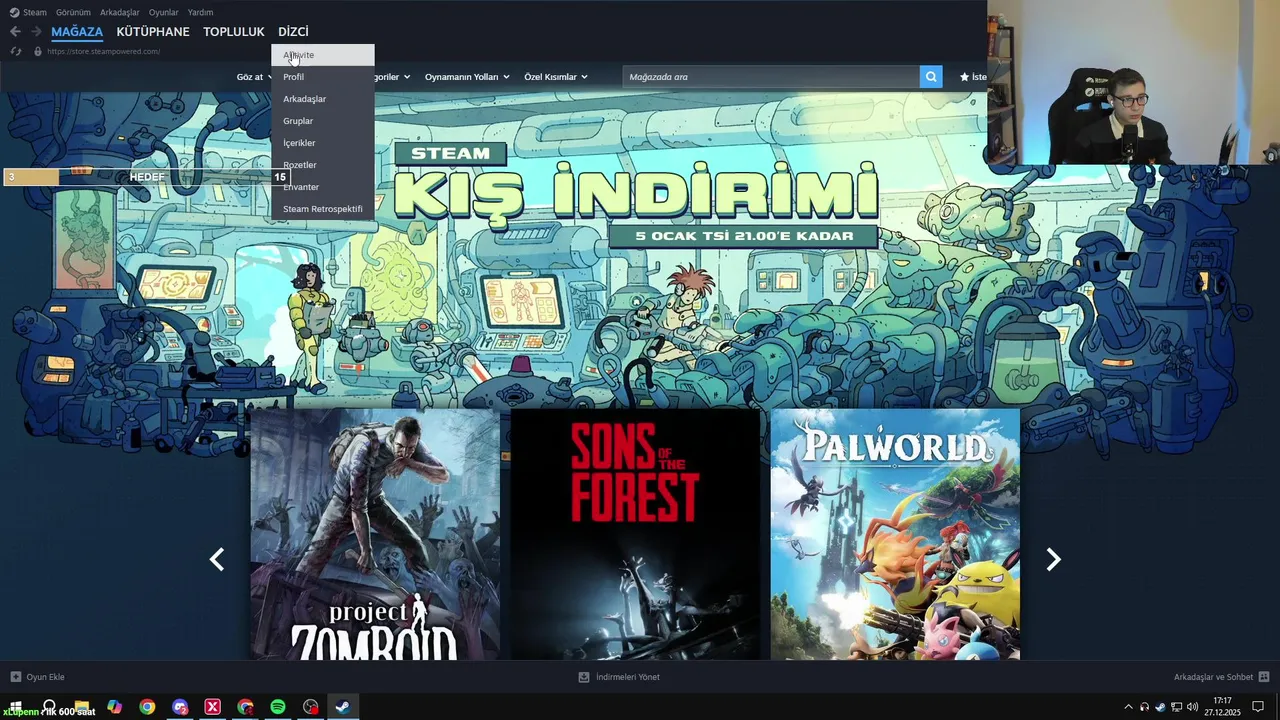Click the Steam logo in the title bar
Viewport: 1280px width, 720px height.
(x=14, y=12)
